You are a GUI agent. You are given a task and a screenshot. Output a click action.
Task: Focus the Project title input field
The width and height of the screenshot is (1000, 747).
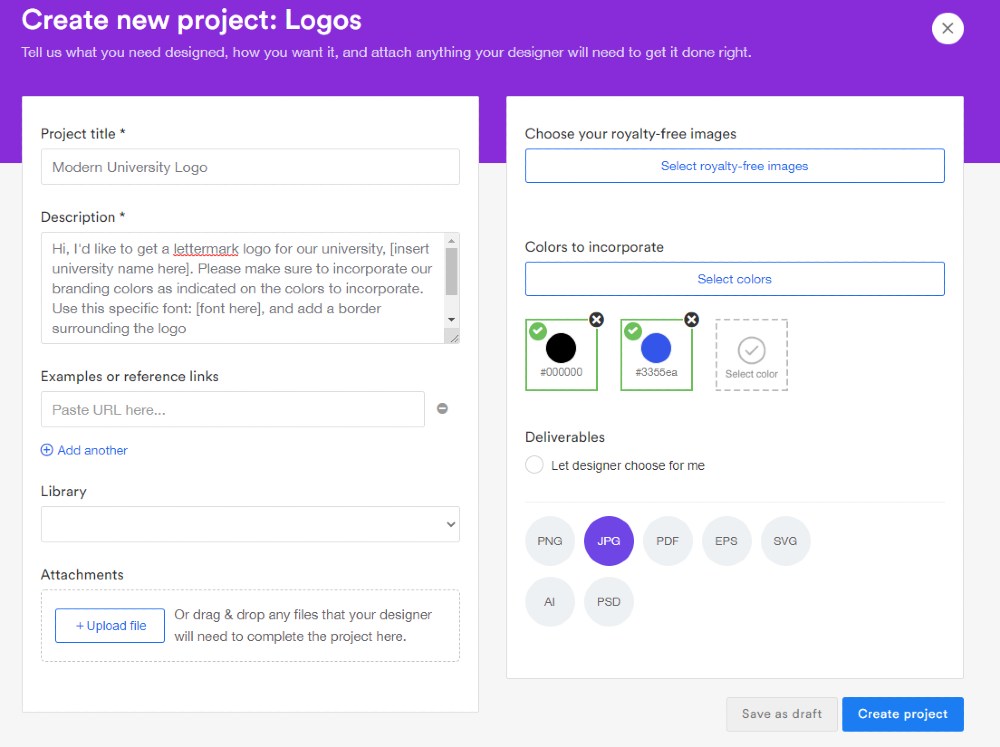250,167
